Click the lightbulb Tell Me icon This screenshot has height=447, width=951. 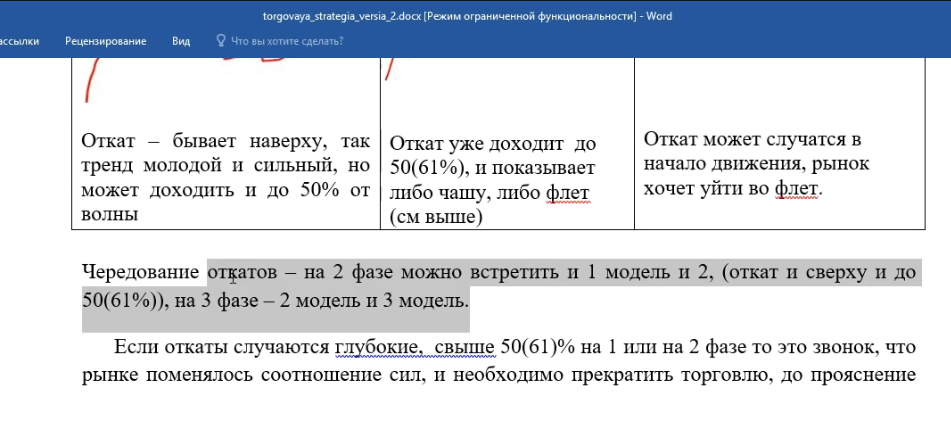(221, 41)
